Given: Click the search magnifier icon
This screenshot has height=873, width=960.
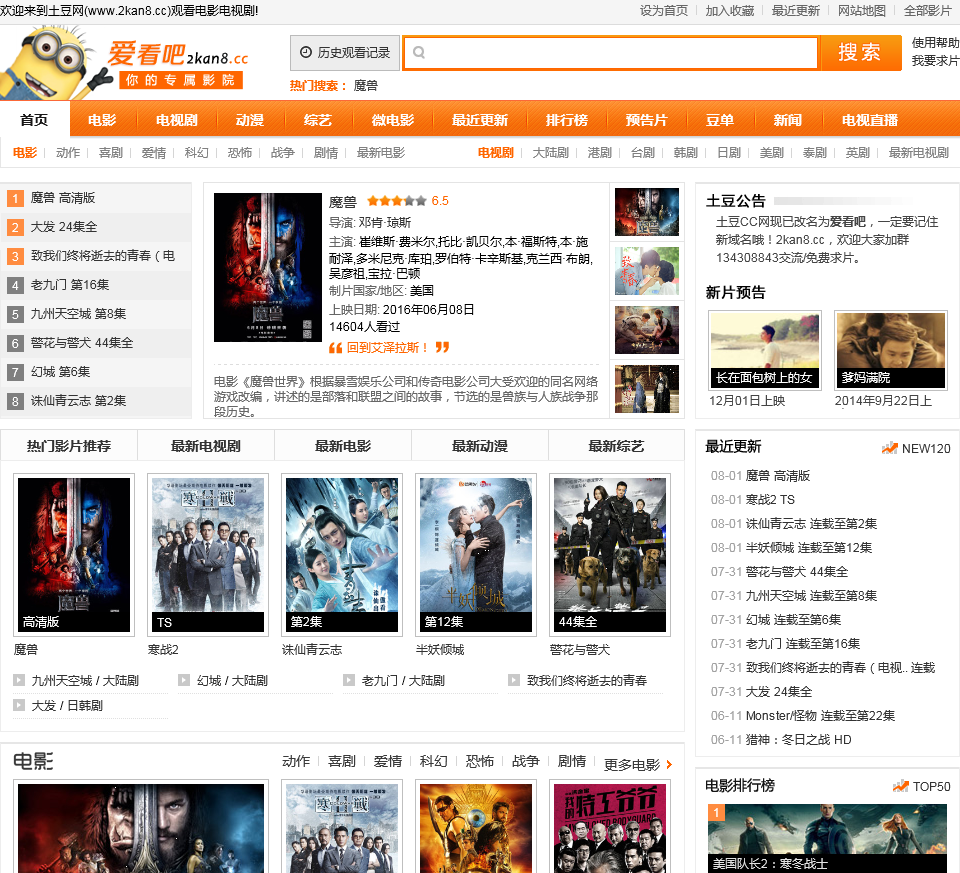Looking at the screenshot, I should [x=419, y=53].
